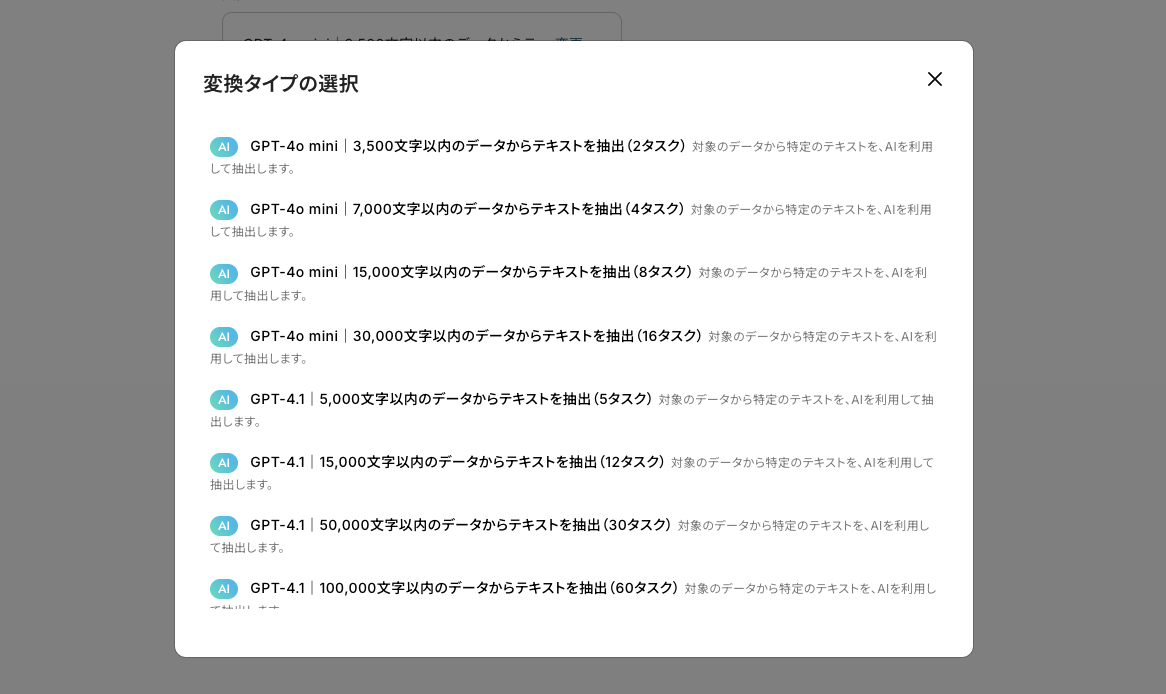Select GPT-4.1 15,000文字以内 (12タスク) option

click(573, 473)
